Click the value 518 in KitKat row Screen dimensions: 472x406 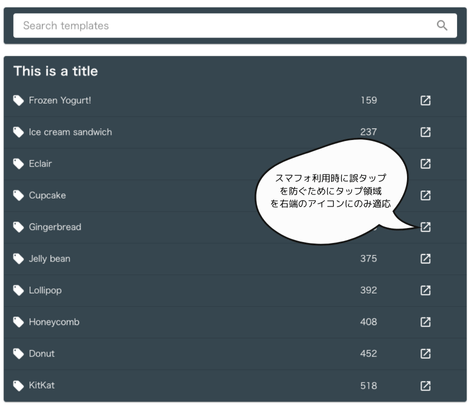point(369,386)
